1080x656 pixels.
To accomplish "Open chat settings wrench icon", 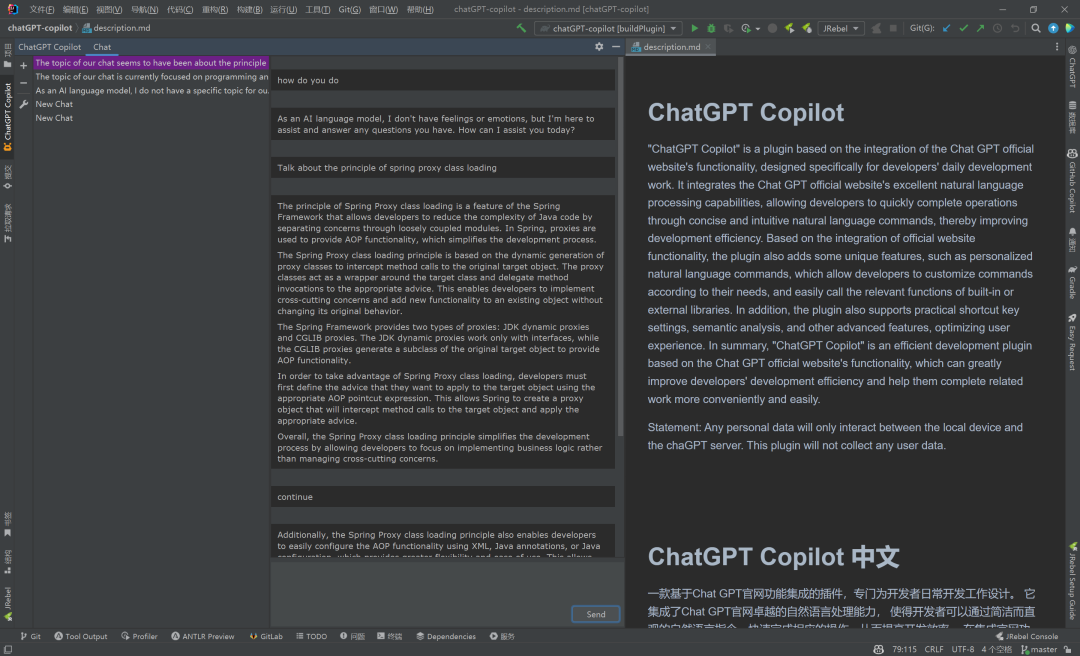I will tap(23, 104).
